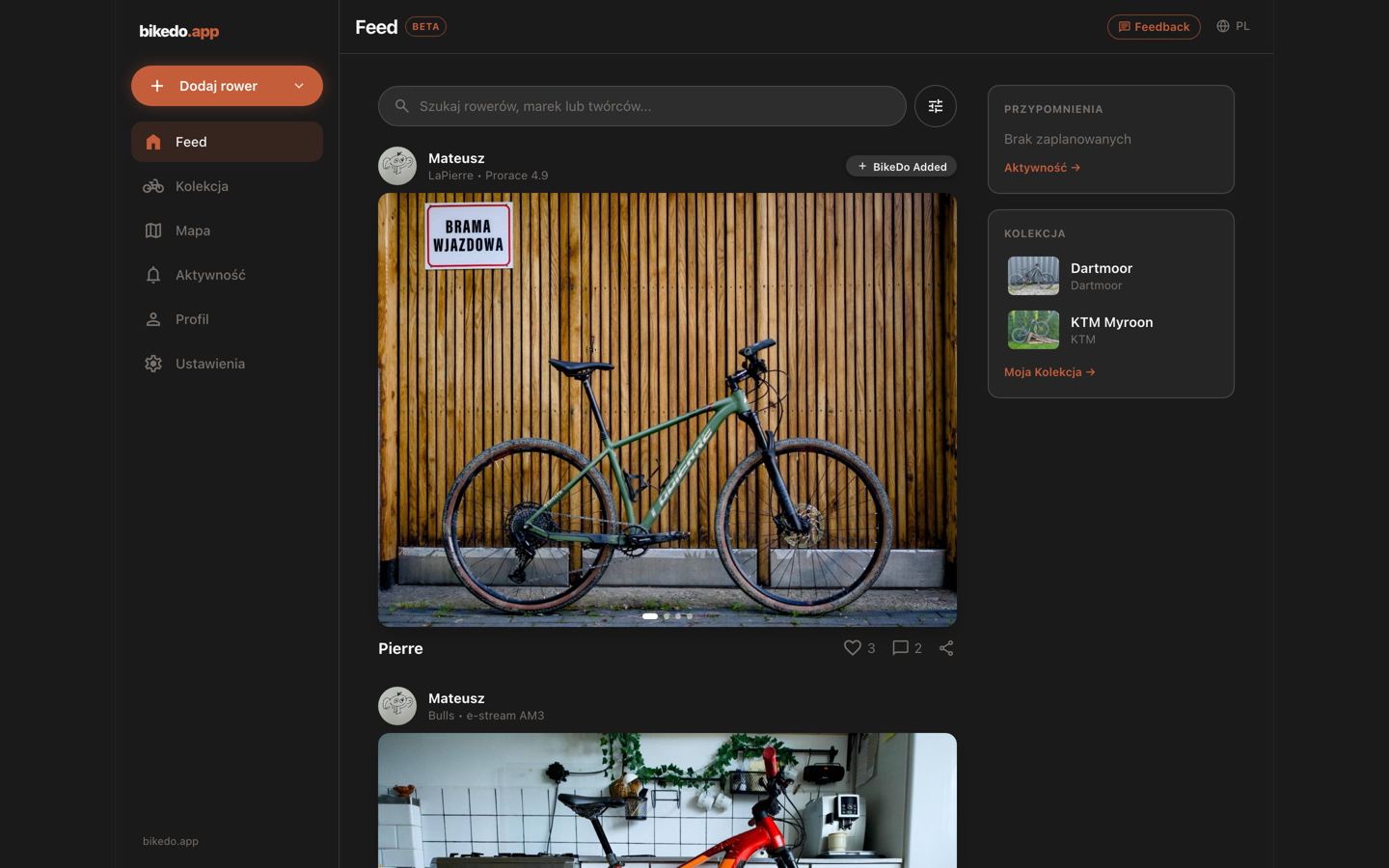The height and width of the screenshot is (868, 1389).
Task: Select the second dot of image carousel
Action: [667, 615]
